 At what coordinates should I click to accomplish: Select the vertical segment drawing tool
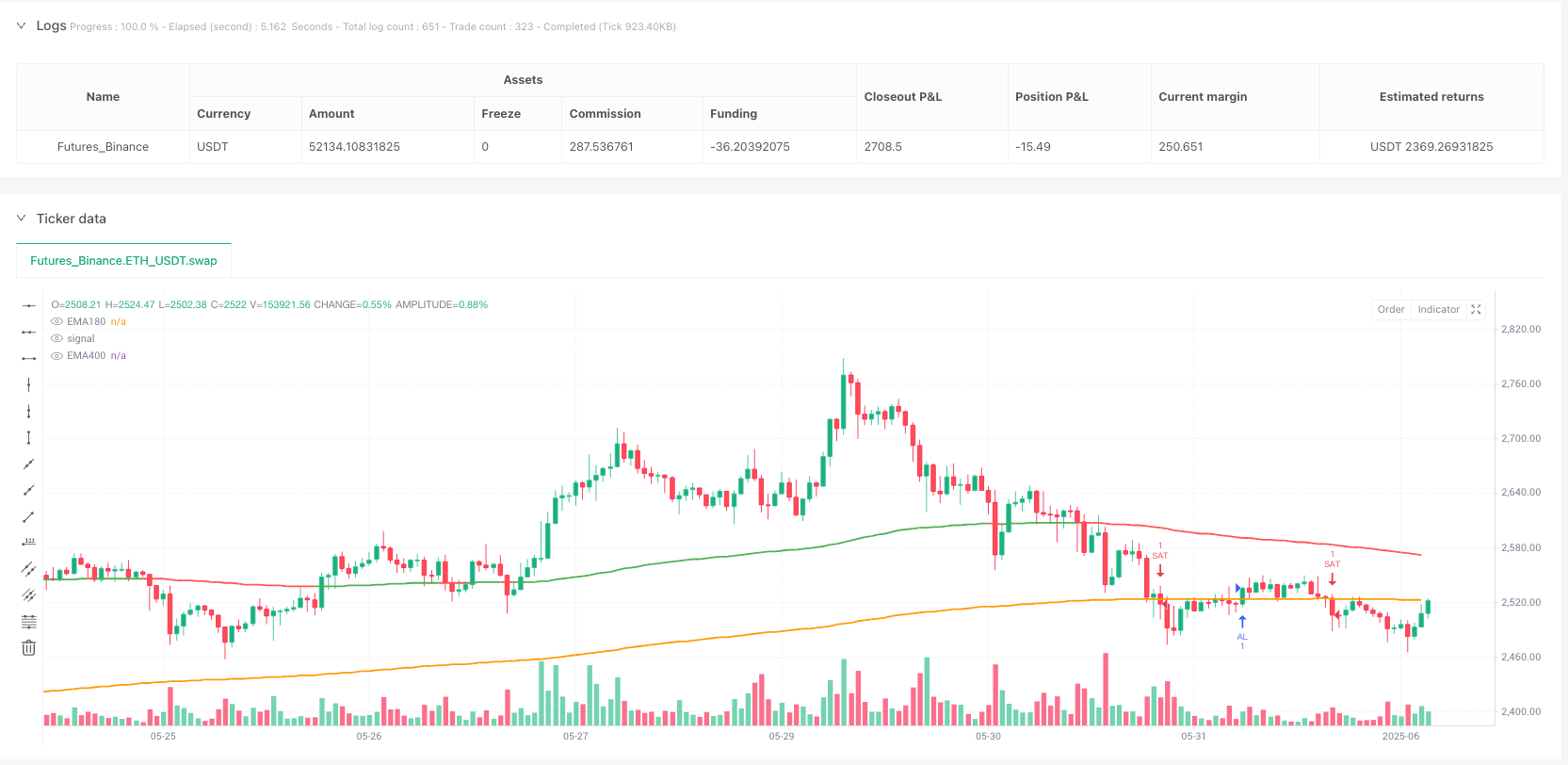click(29, 437)
